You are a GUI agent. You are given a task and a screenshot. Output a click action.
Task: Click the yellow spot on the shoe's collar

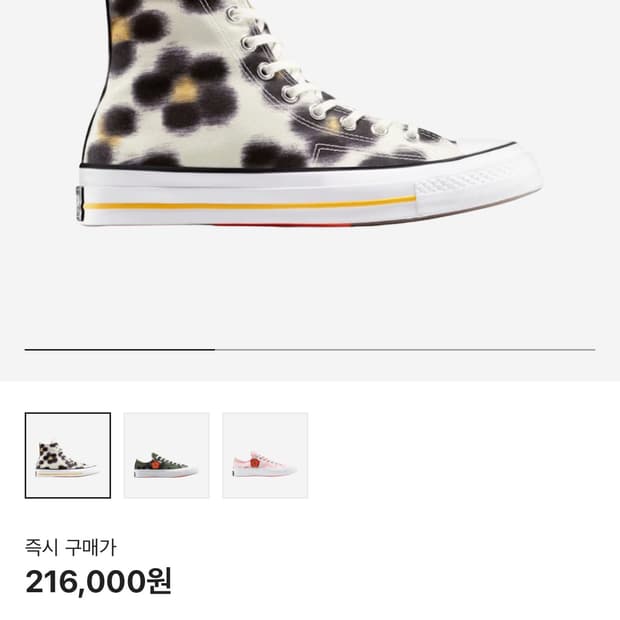[x=121, y=30]
